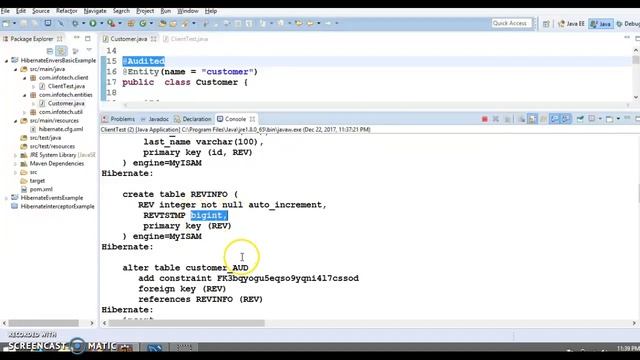Click the New Java Package icon in toolbar
640x360 pixels.
[131, 23]
